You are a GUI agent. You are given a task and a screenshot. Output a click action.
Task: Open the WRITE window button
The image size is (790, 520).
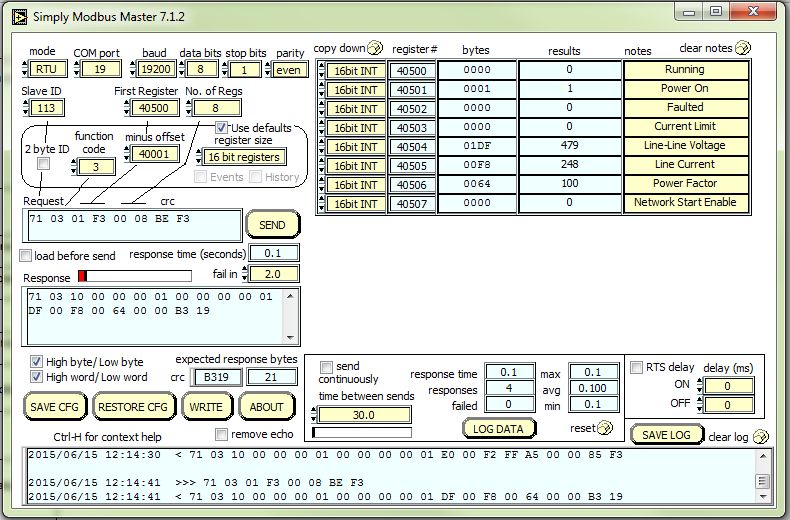point(206,407)
